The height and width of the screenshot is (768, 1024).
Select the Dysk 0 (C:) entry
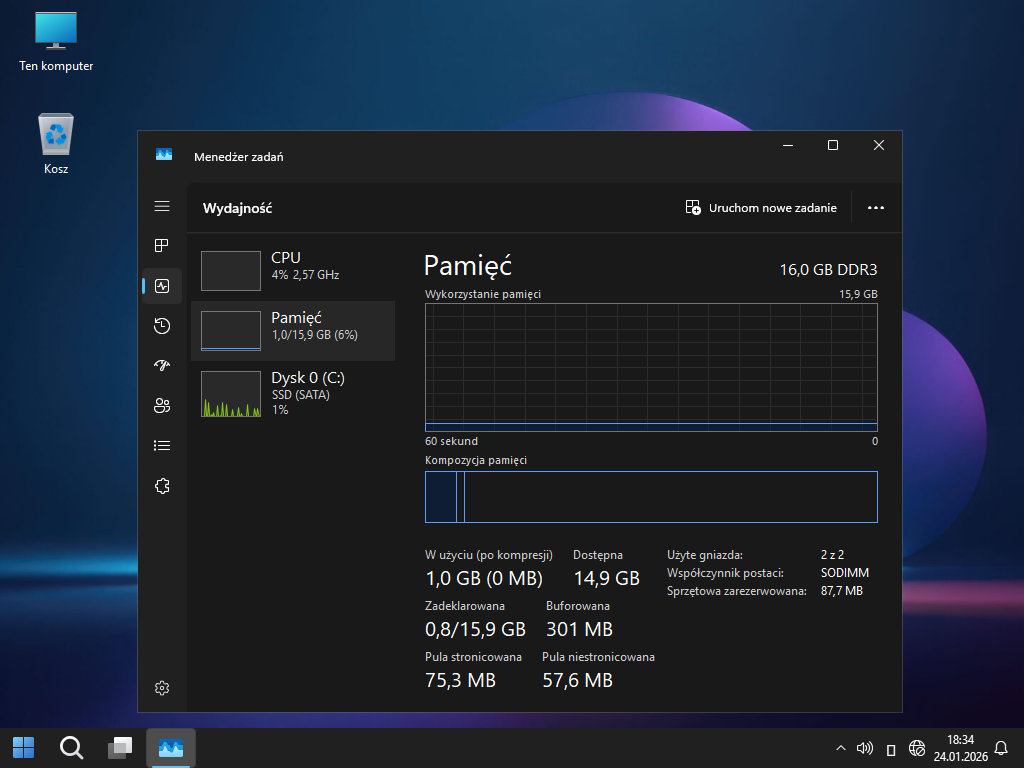point(292,393)
